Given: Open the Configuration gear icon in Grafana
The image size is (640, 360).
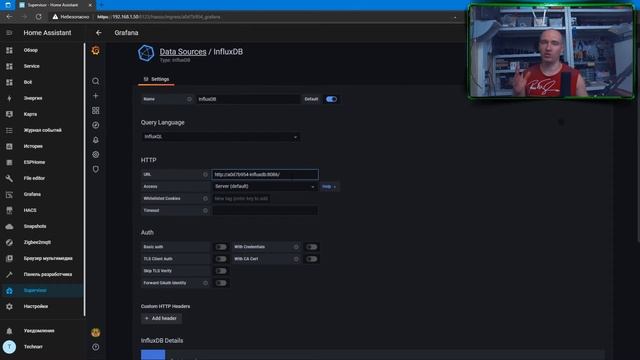Looking at the screenshot, I should [x=96, y=155].
